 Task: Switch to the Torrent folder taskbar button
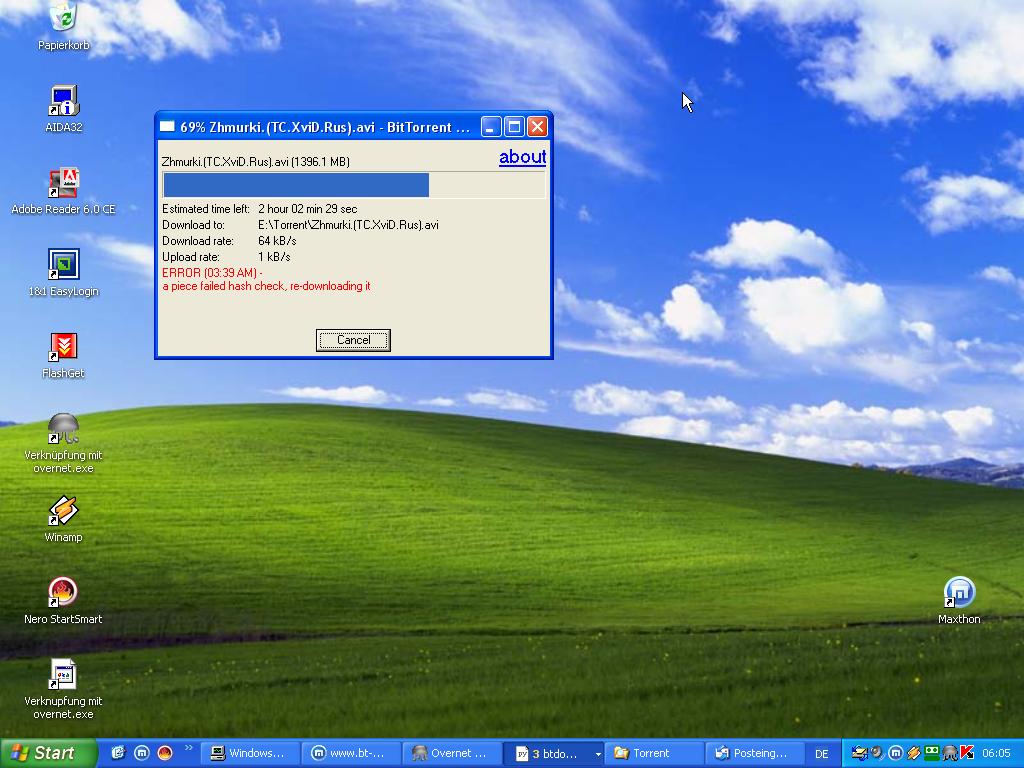pos(654,754)
